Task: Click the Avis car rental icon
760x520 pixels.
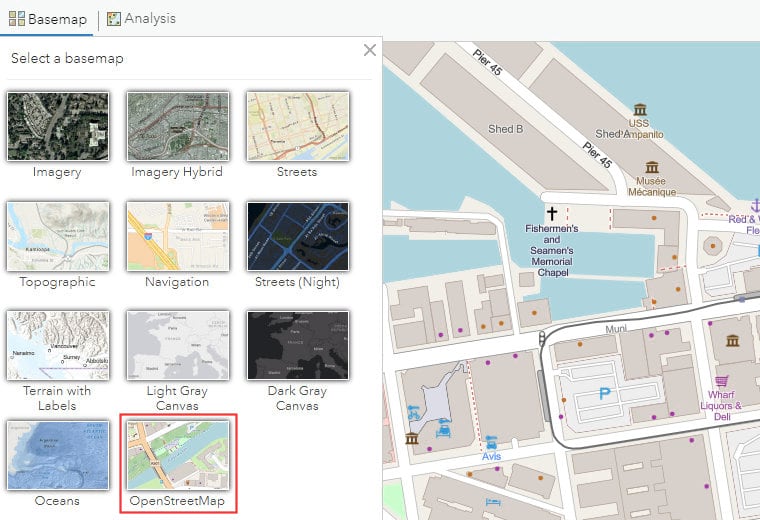Action: click(490, 442)
